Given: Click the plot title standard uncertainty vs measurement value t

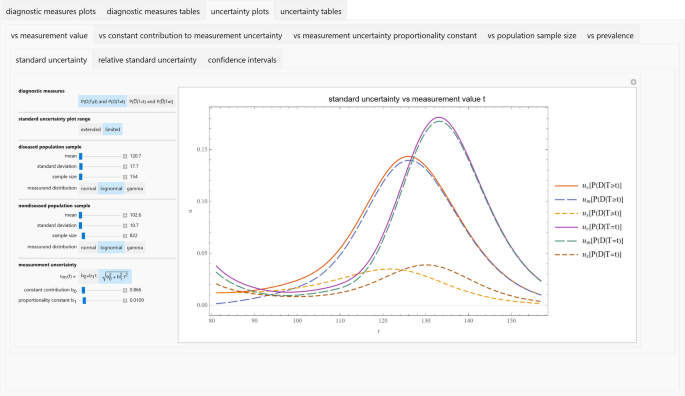Looking at the screenshot, I should (x=407, y=99).
